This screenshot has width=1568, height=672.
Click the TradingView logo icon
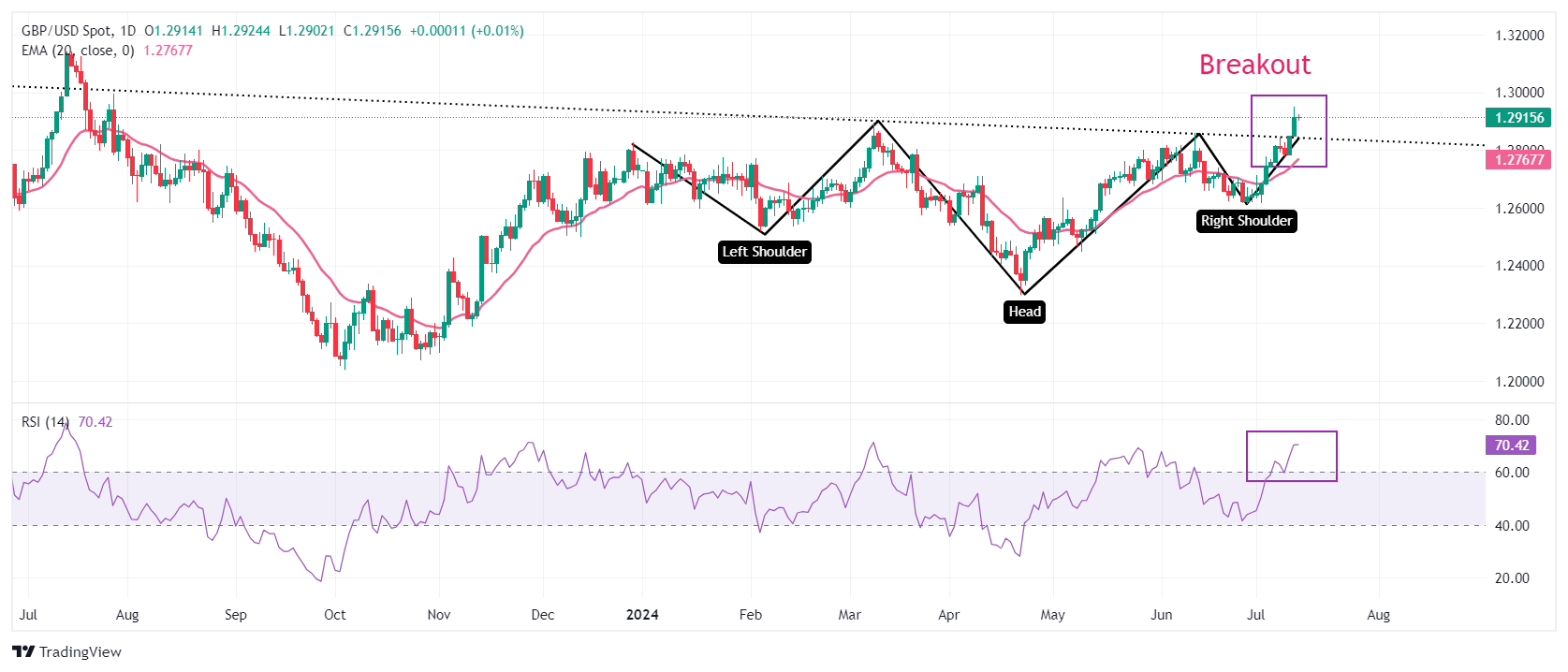click(23, 651)
